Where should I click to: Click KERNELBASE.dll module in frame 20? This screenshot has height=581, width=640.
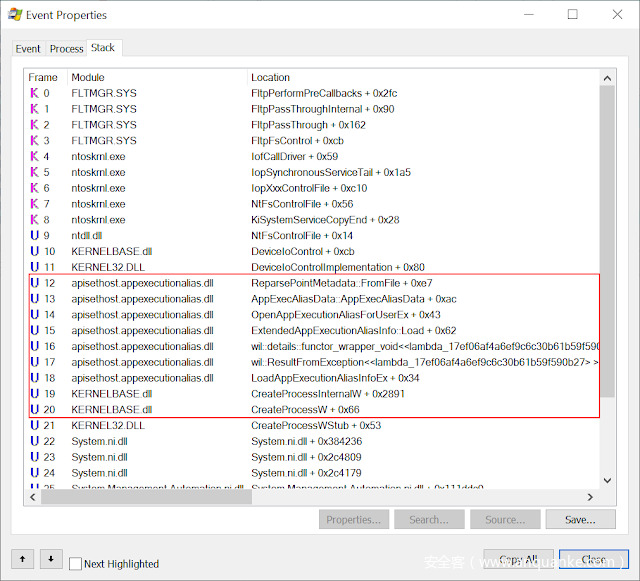point(112,410)
